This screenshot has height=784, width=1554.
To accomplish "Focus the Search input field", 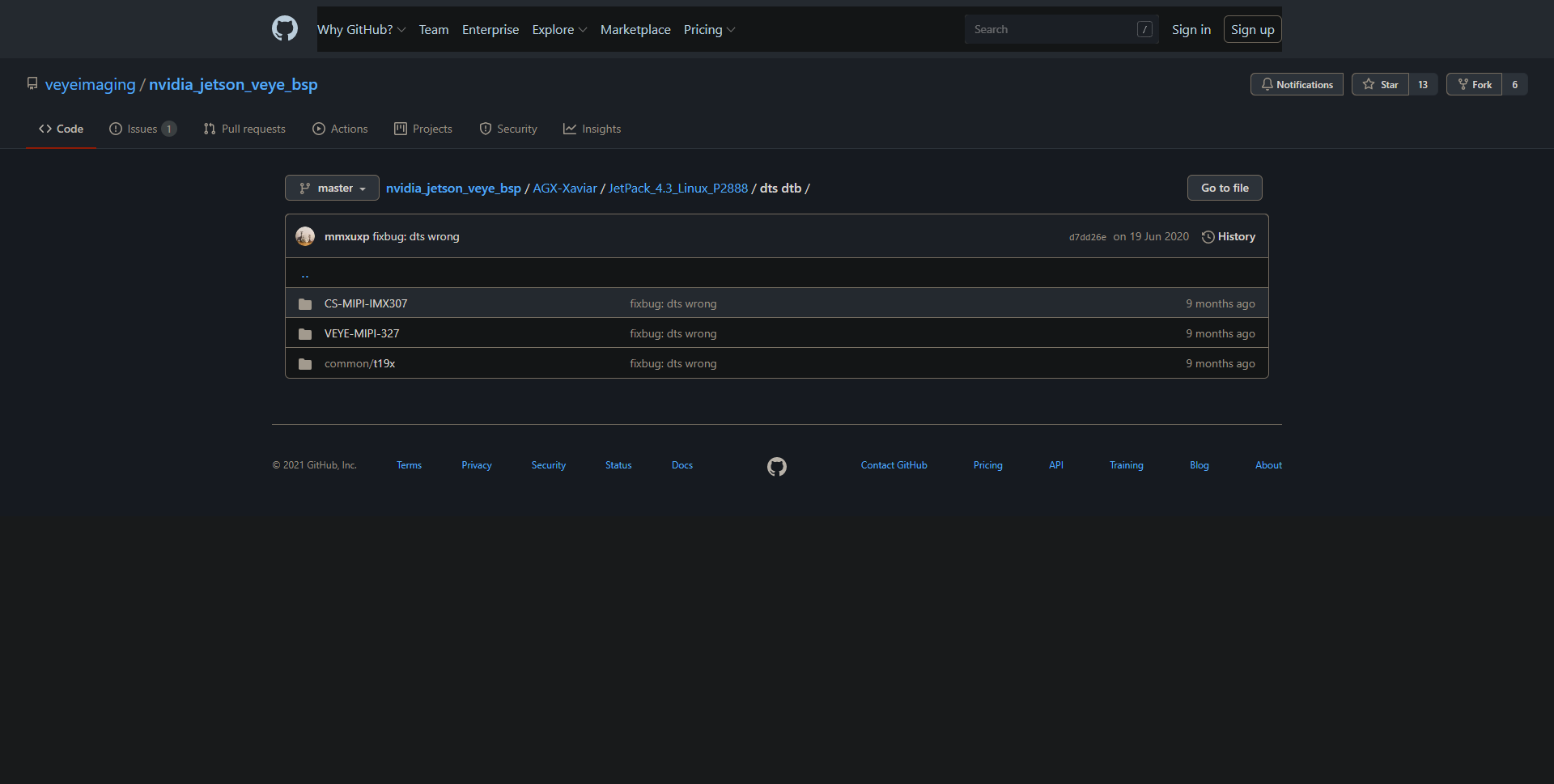I will [1052, 29].
